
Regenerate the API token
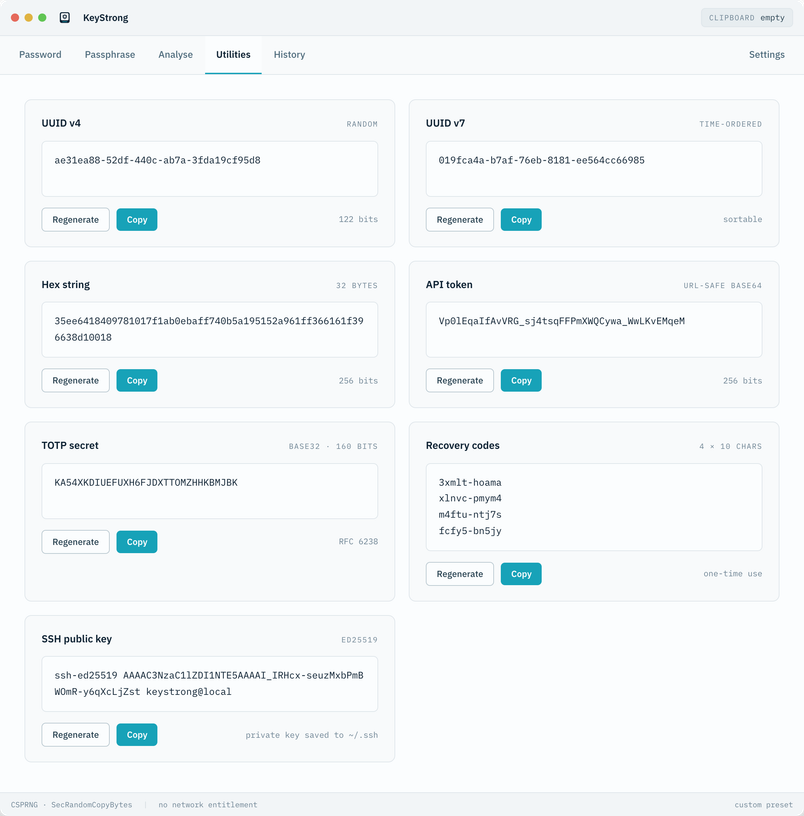coord(460,380)
